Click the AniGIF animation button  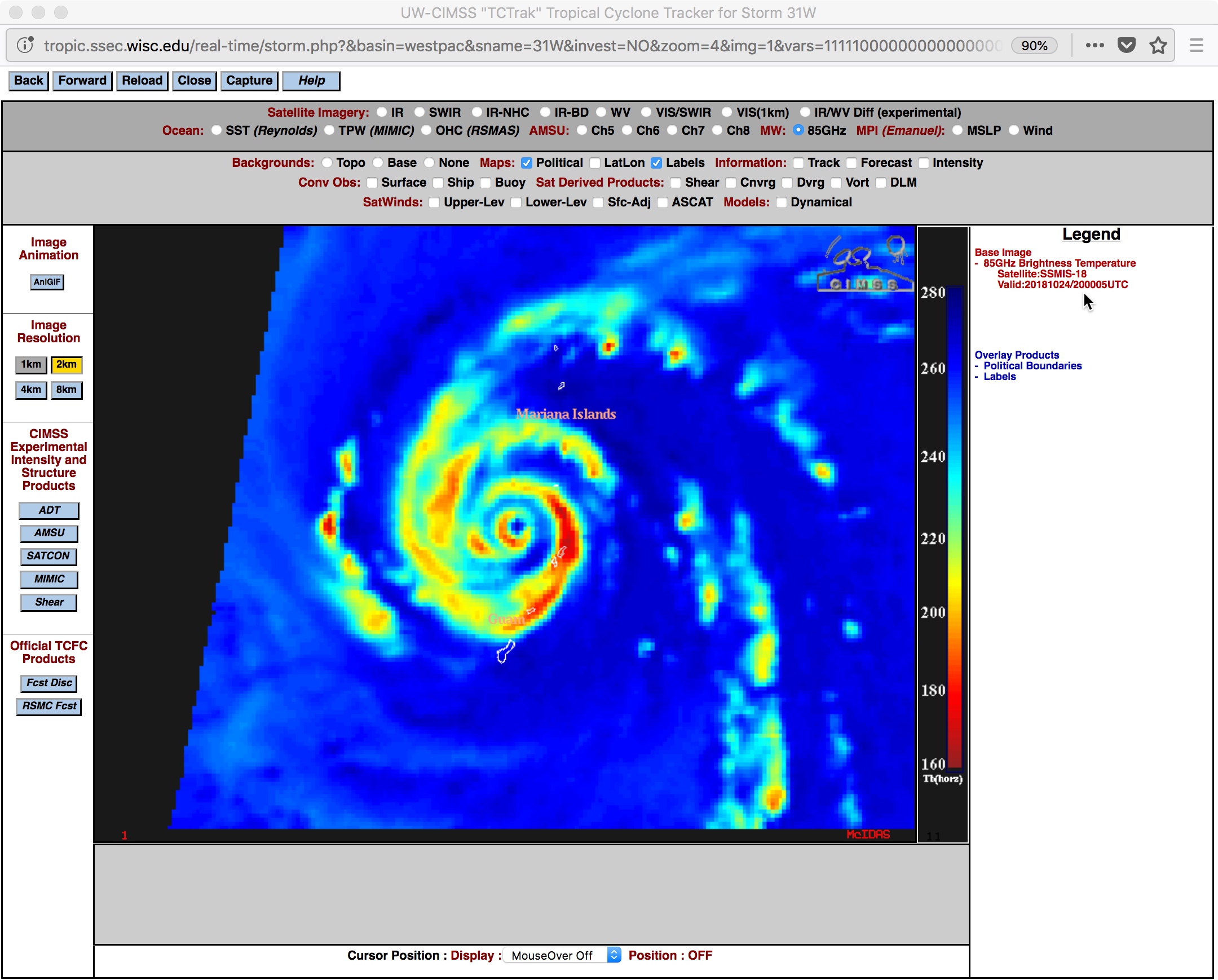tap(47, 282)
